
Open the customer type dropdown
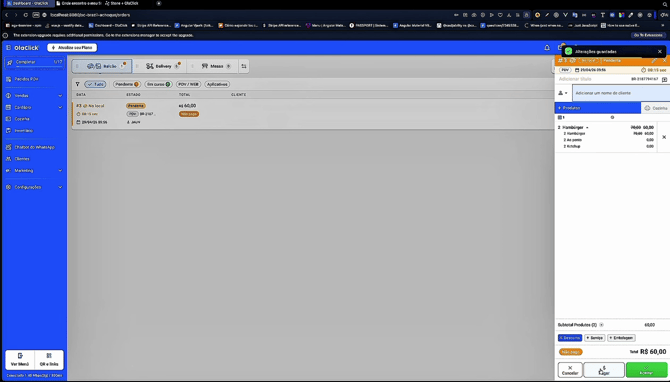tap(563, 93)
